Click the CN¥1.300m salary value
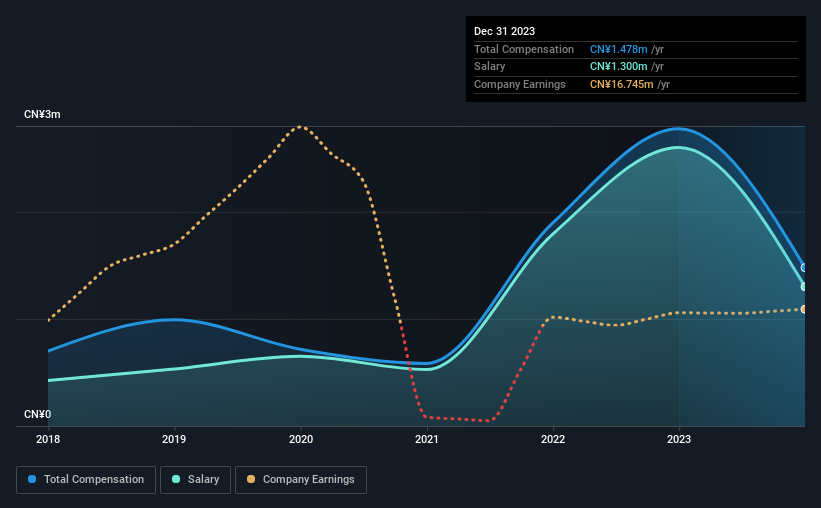821x508 pixels. click(618, 67)
